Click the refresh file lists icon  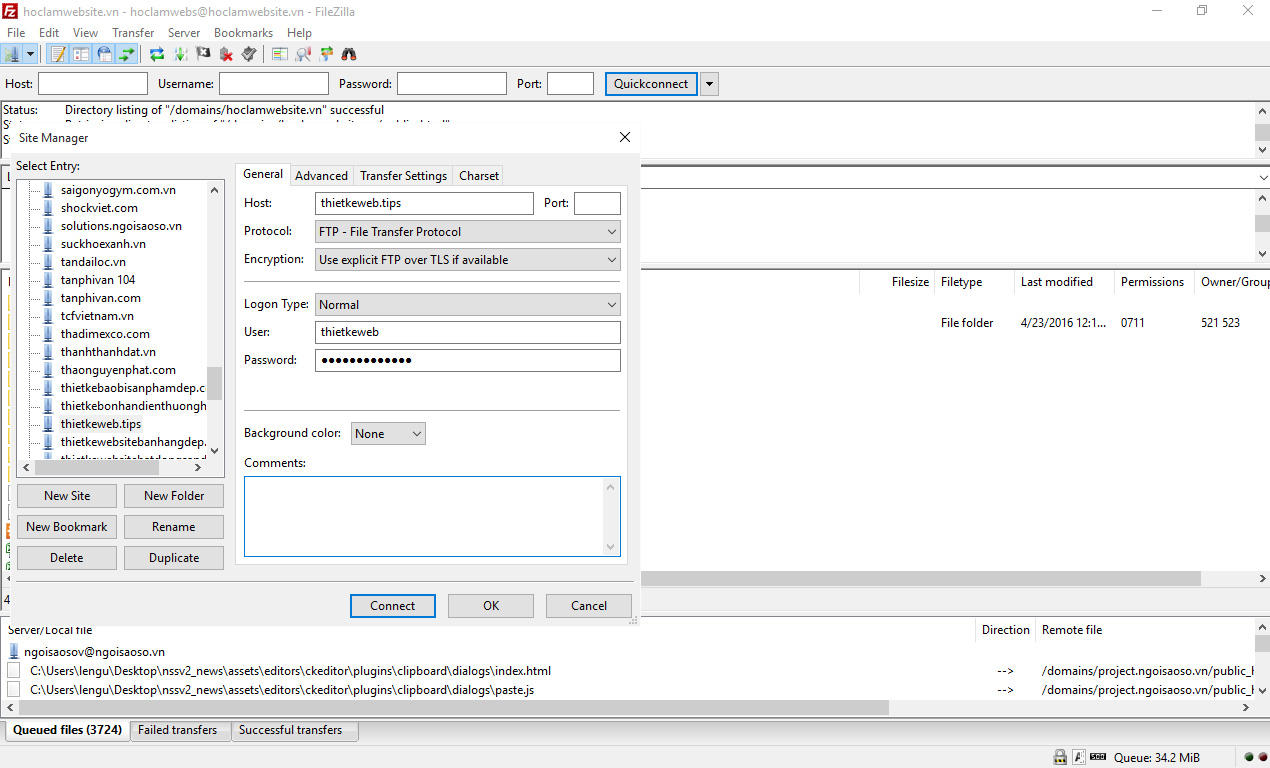(x=157, y=54)
